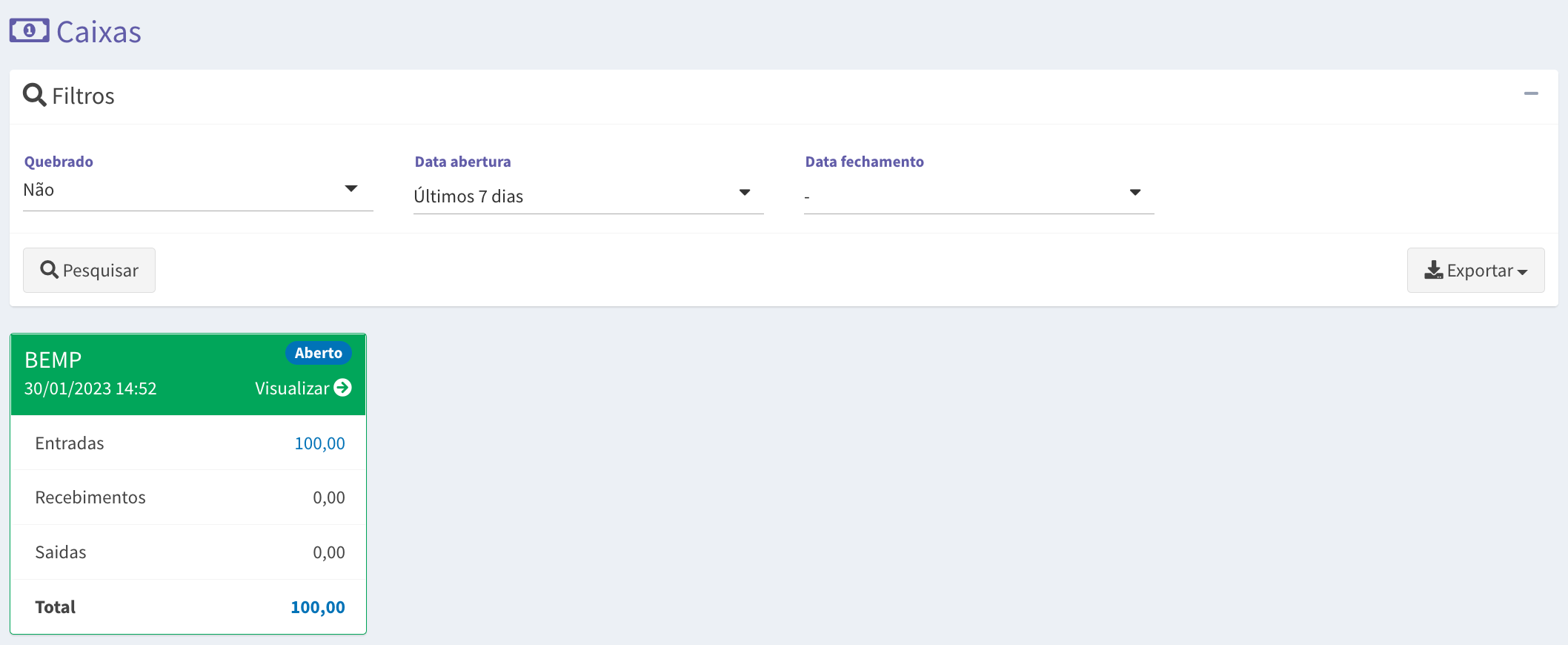
Task: Open the Data abertura dropdown
Action: click(588, 196)
